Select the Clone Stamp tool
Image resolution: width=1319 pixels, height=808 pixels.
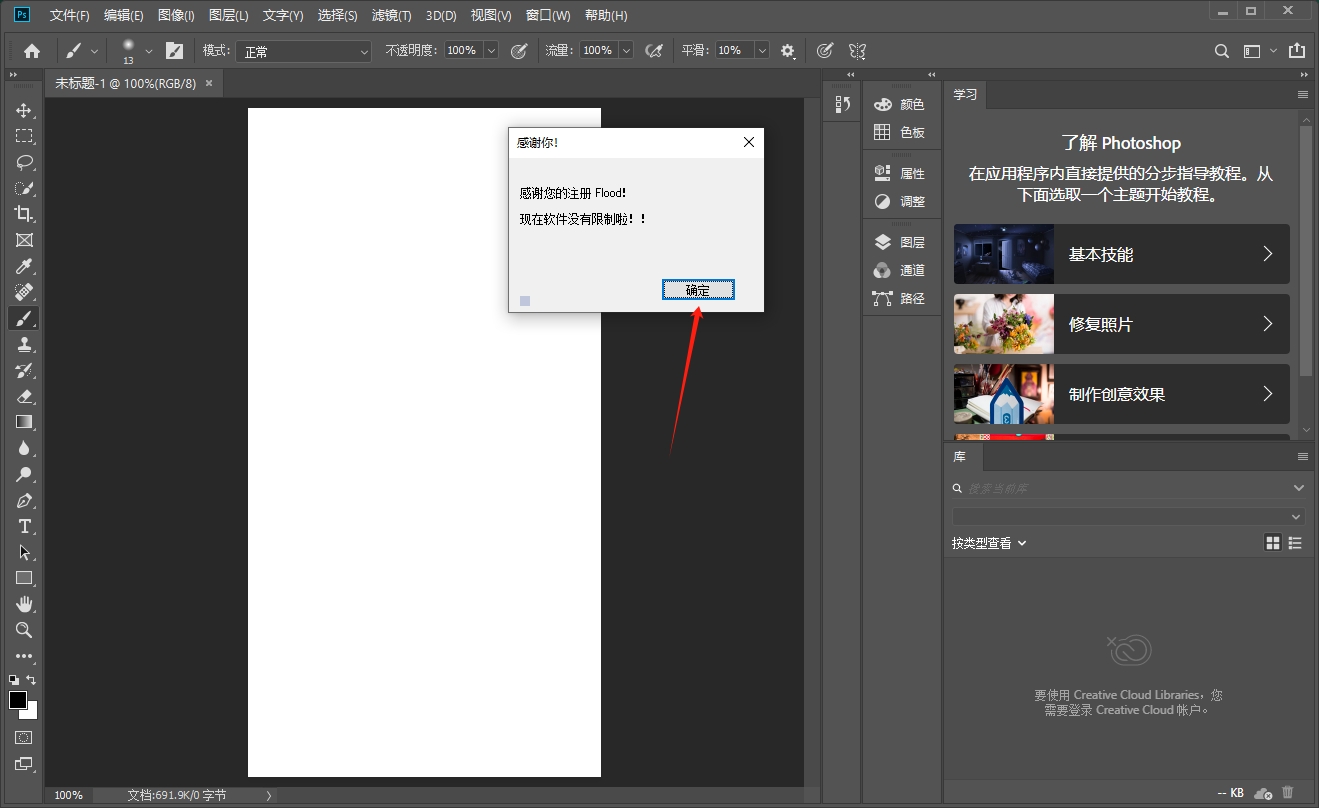coord(24,344)
